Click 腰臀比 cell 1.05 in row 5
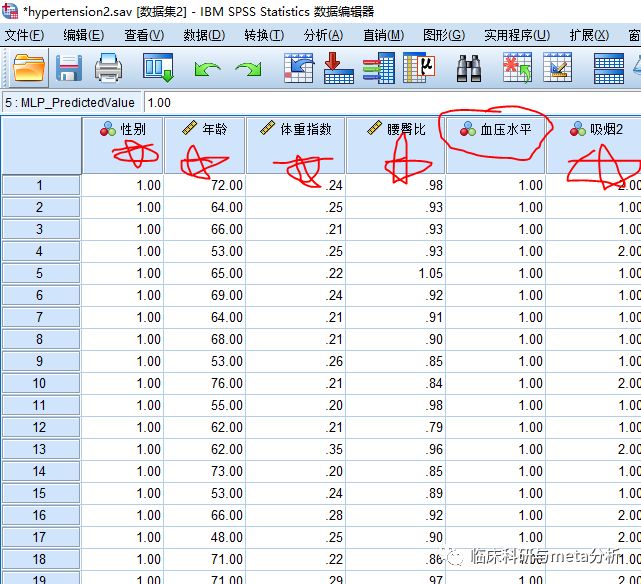Screen dimensions: 641x584 pos(395,273)
